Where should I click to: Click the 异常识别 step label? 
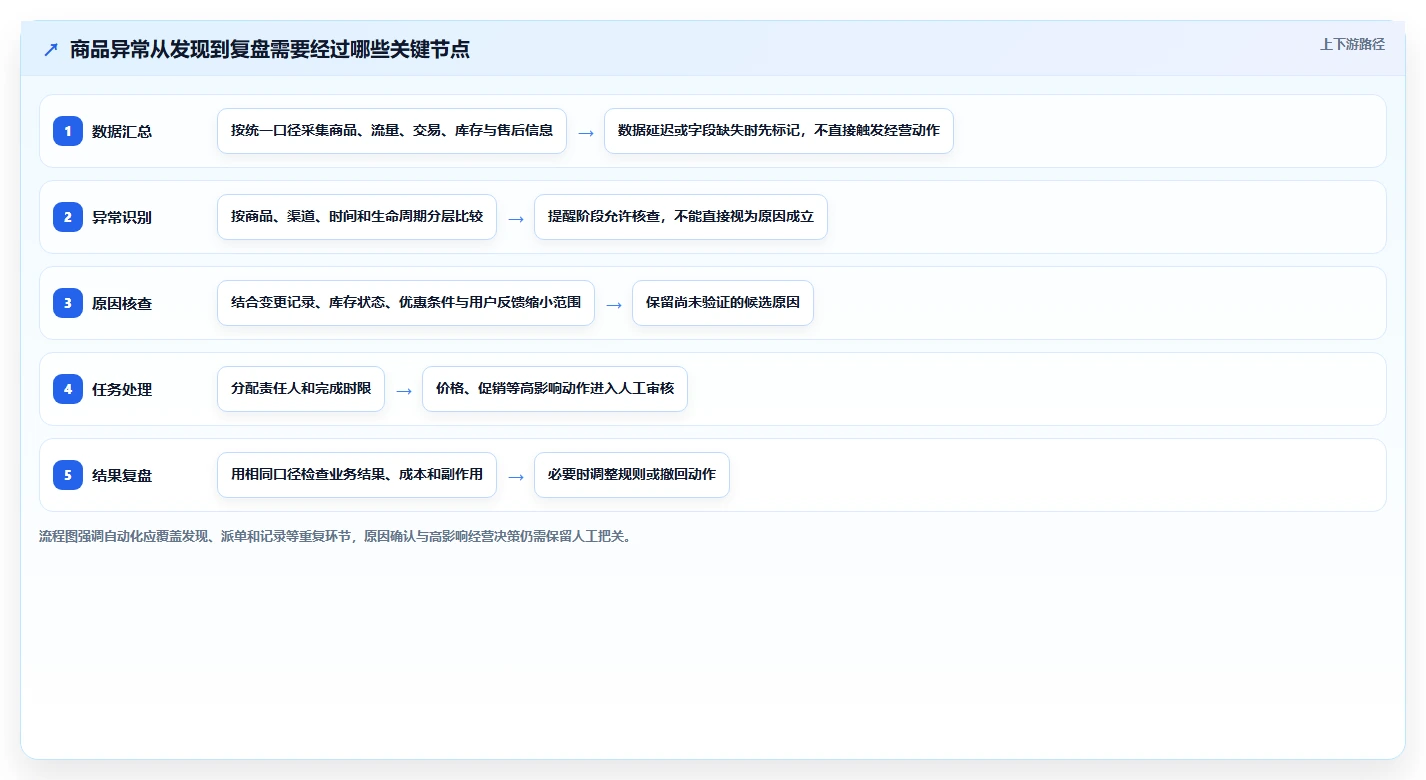click(x=122, y=217)
